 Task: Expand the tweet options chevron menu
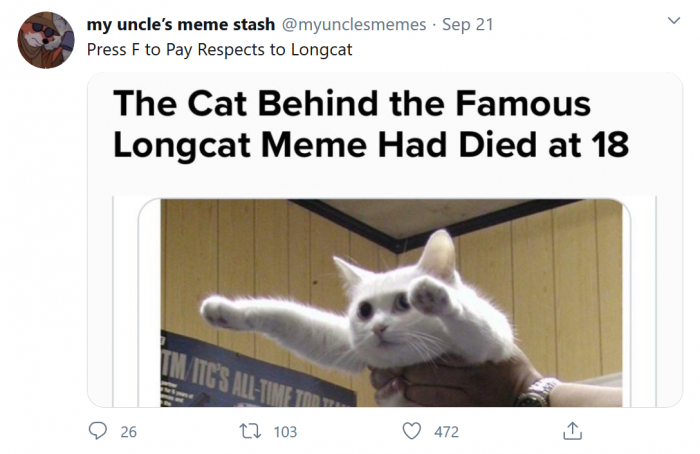pos(673,20)
